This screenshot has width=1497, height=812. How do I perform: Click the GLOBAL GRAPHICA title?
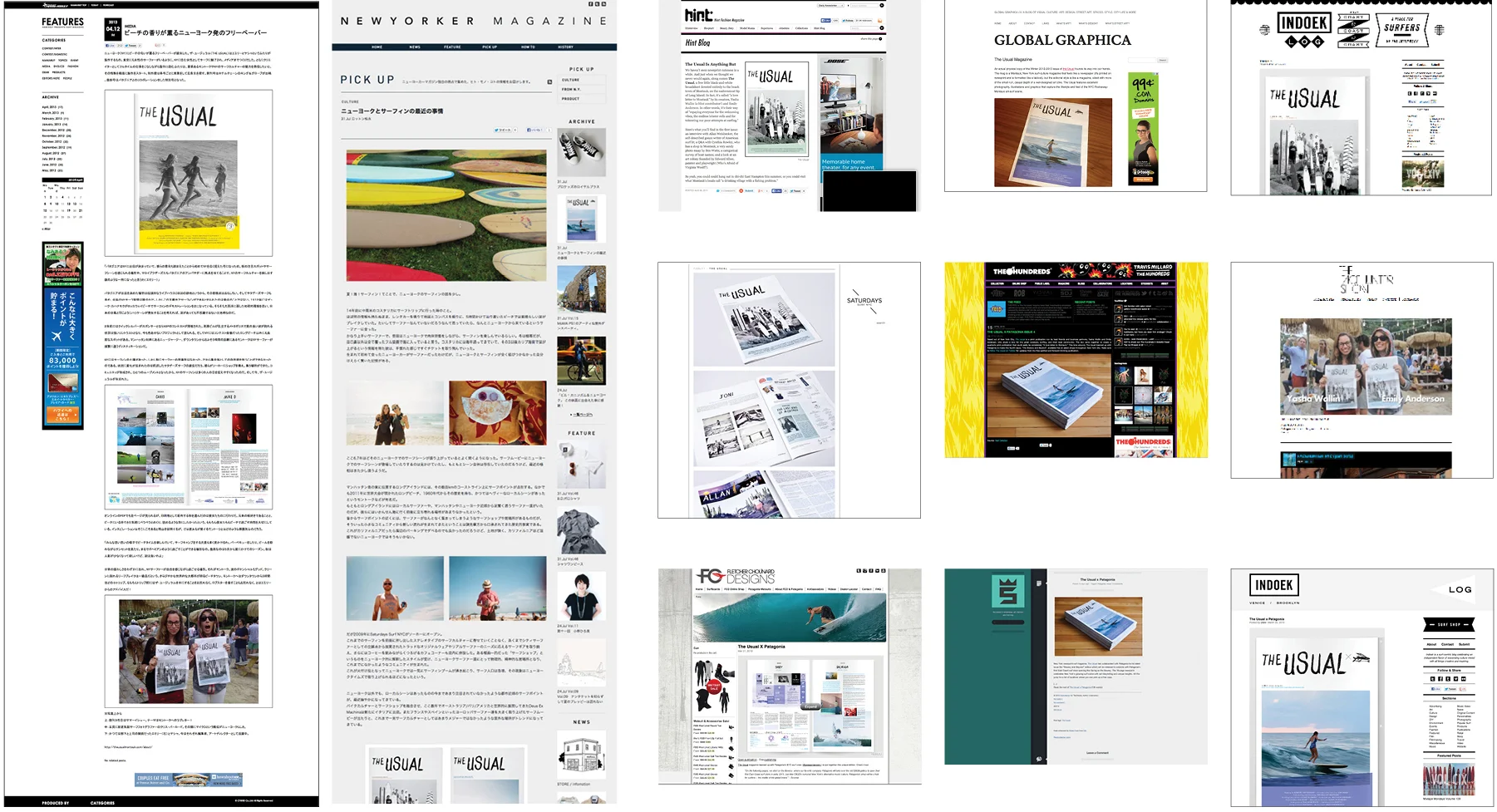point(1062,40)
